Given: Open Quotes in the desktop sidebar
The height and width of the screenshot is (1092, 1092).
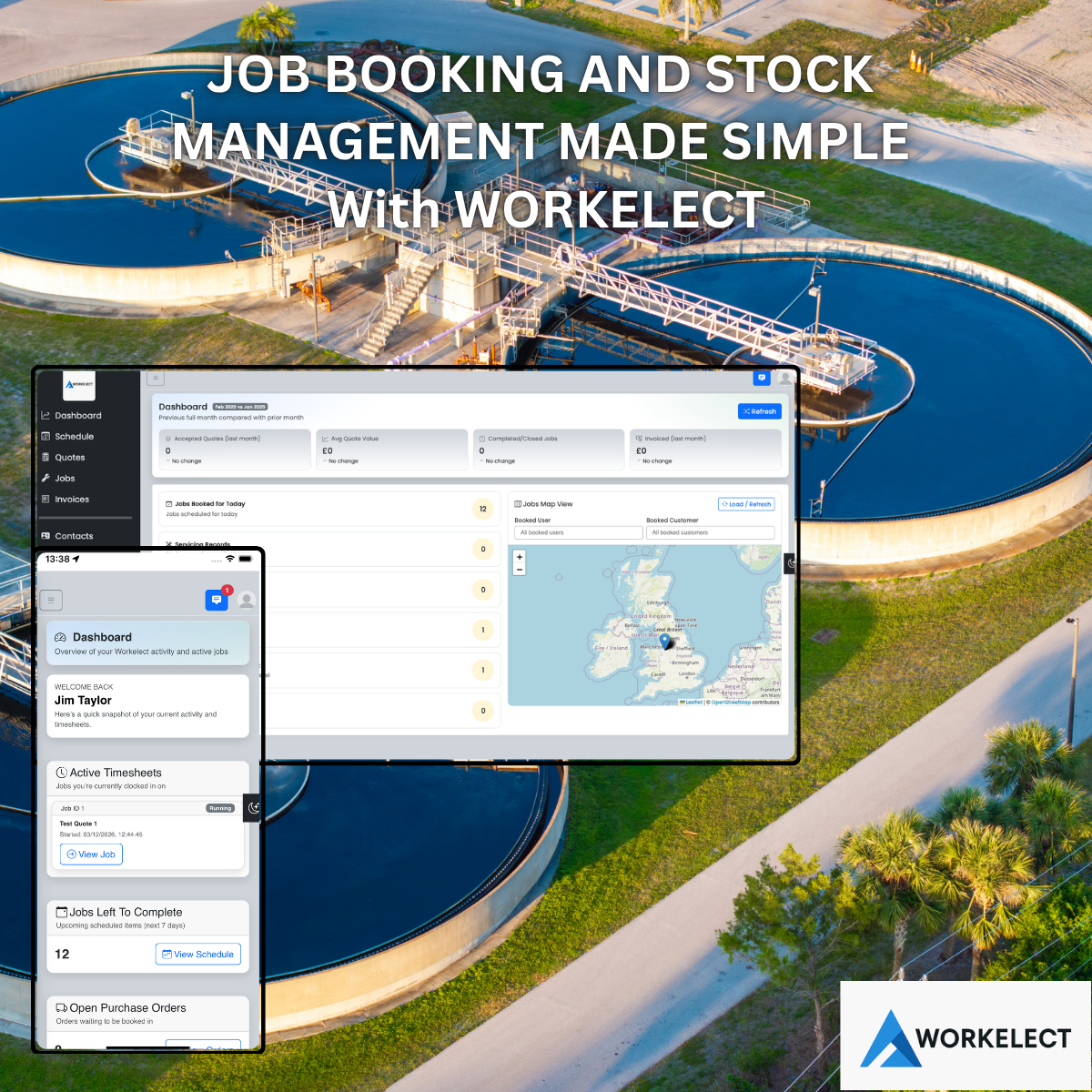Looking at the screenshot, I should 63,458.
